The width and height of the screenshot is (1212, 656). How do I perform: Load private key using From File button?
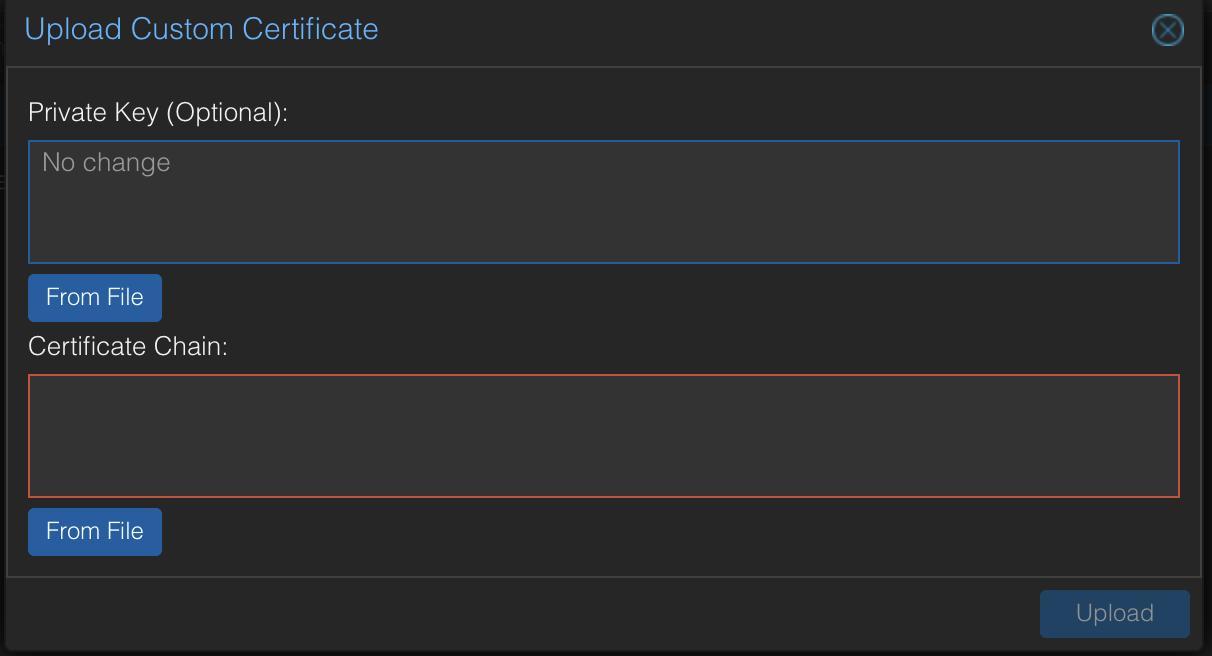pos(95,297)
